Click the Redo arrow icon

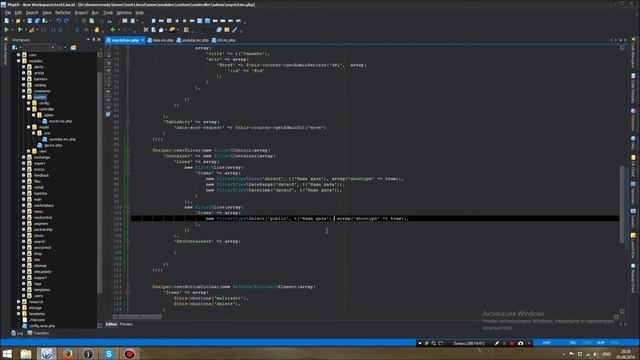pyautogui.click(x=66, y=21)
